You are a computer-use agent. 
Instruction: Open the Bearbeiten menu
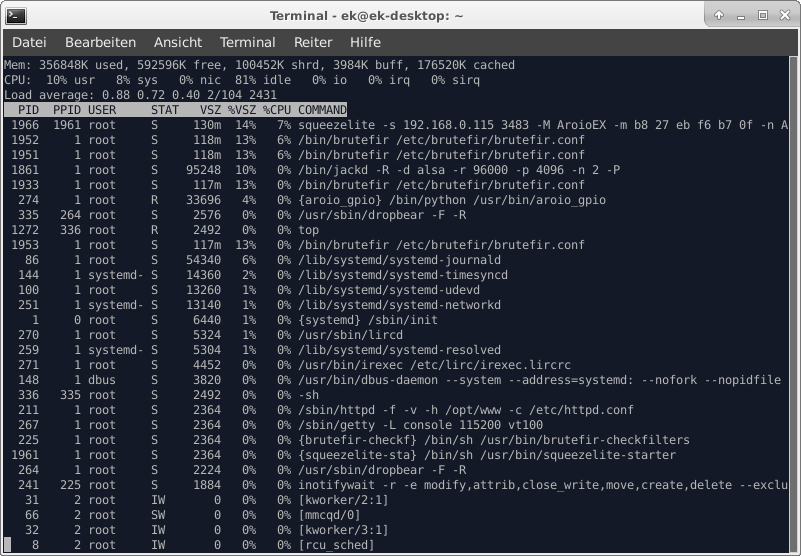coord(100,42)
